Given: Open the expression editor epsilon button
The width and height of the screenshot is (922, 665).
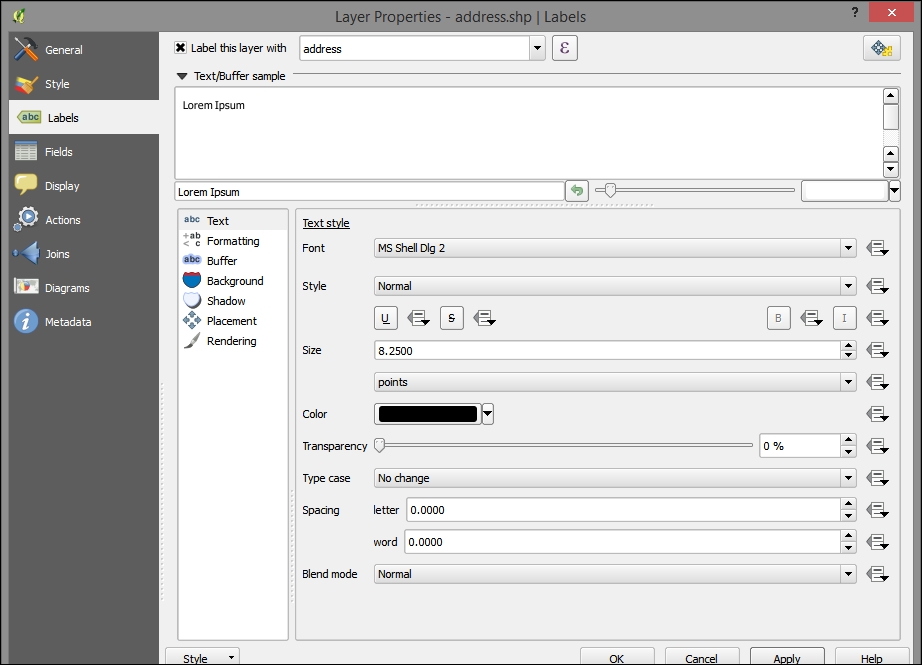Looking at the screenshot, I should coord(565,48).
